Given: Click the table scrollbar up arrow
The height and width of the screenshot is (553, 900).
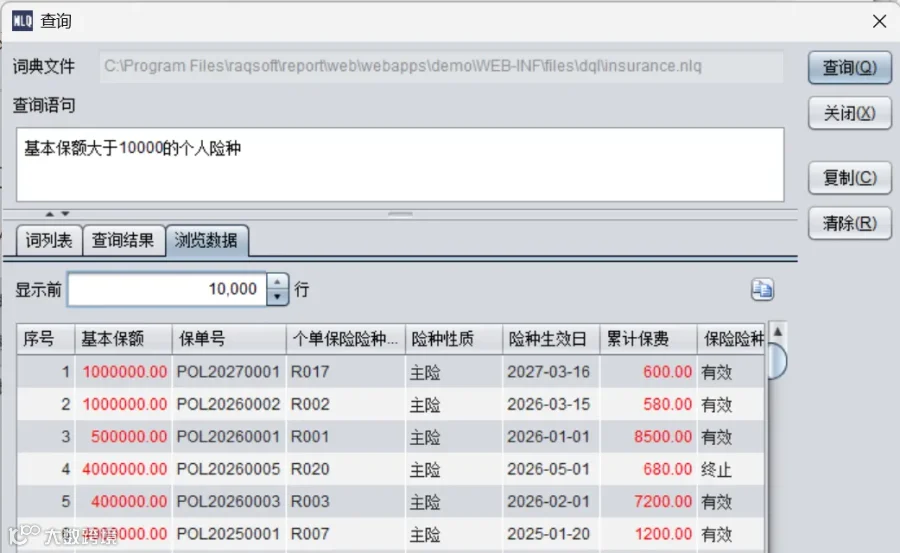Looking at the screenshot, I should tap(778, 331).
